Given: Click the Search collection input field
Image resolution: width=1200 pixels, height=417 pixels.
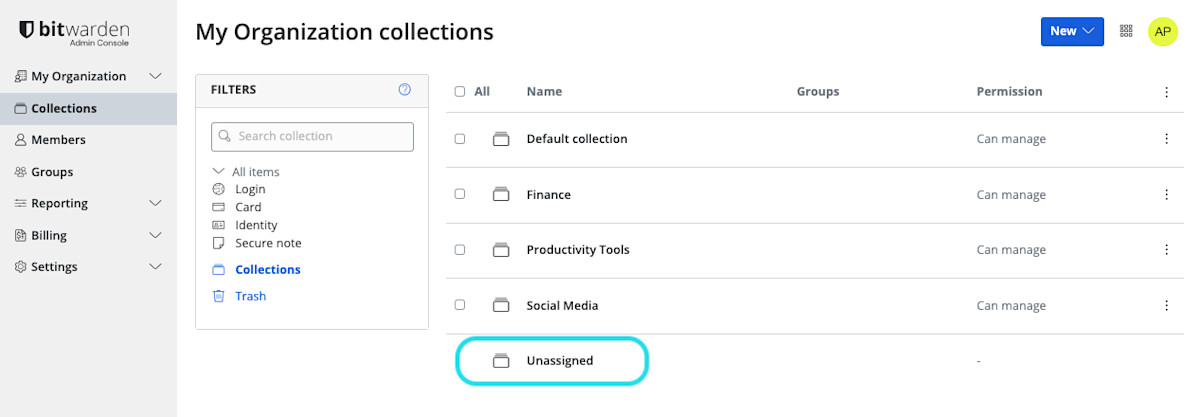Looking at the screenshot, I should (312, 136).
